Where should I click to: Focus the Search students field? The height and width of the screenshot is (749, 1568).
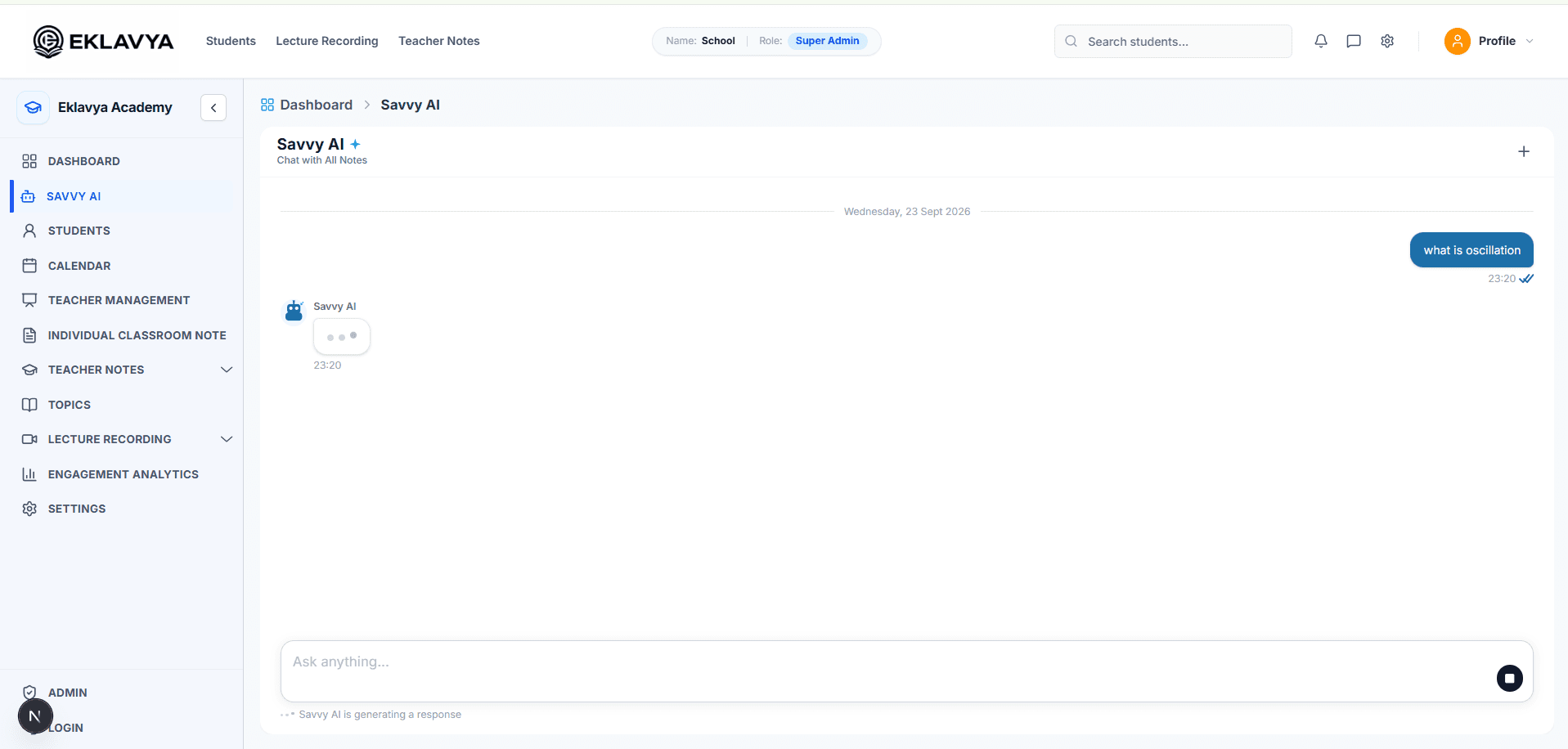point(1173,41)
